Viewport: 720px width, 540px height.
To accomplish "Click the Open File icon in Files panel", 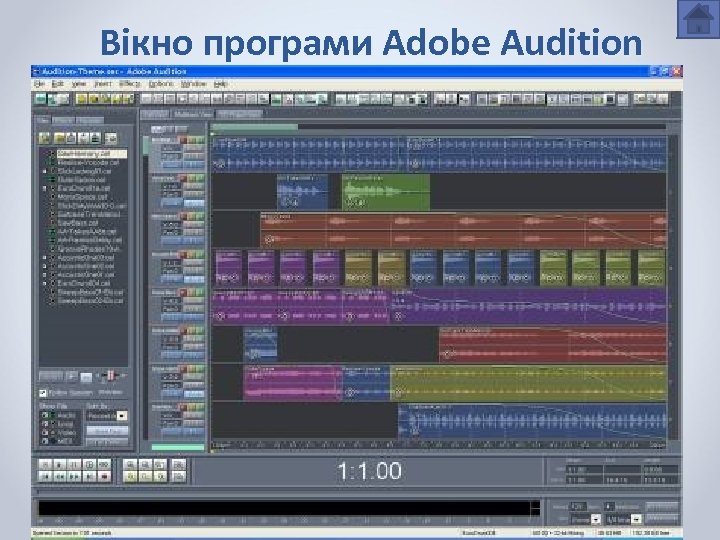I will 45,138.
